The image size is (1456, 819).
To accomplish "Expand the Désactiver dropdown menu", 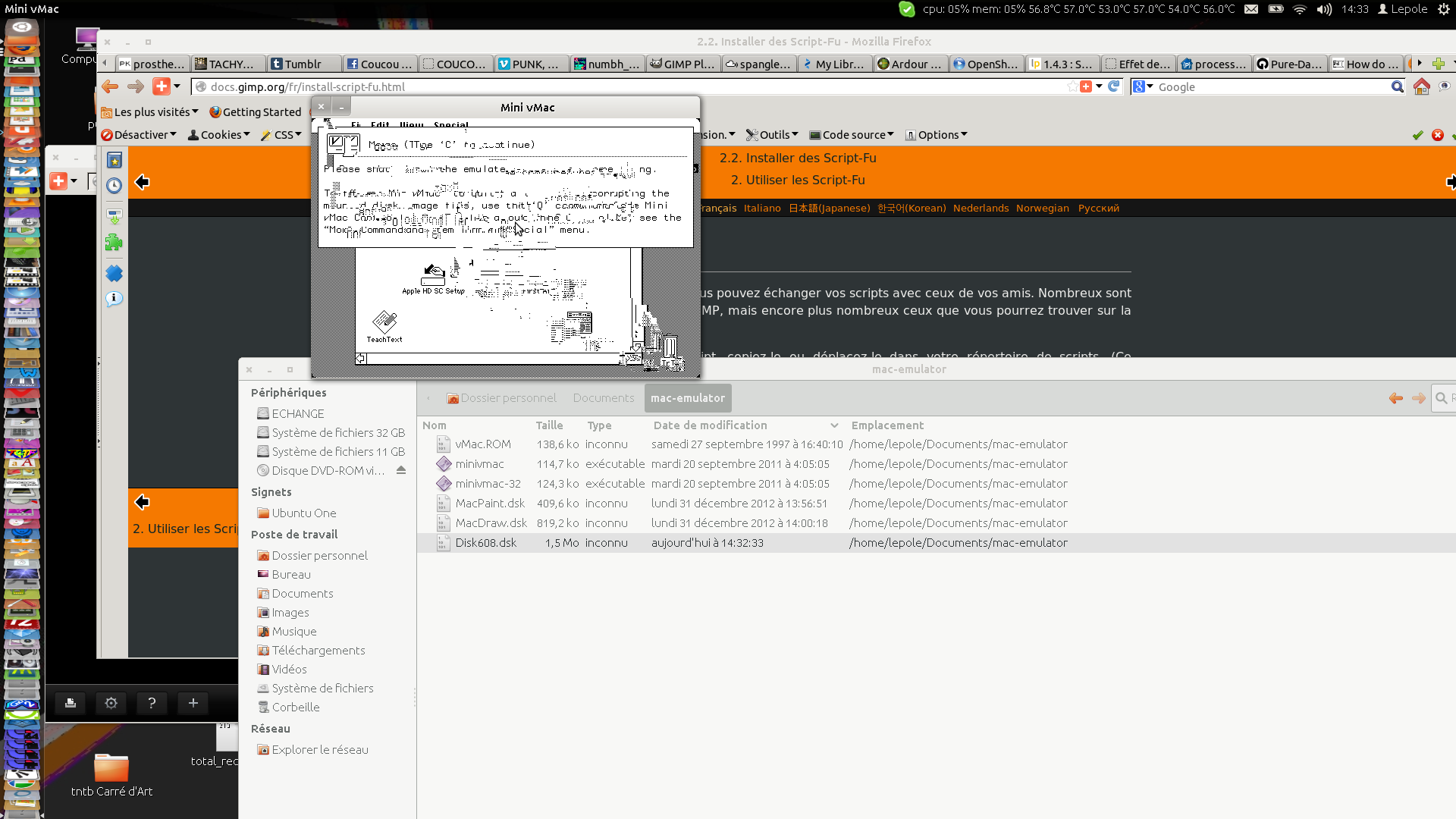I will tap(140, 135).
